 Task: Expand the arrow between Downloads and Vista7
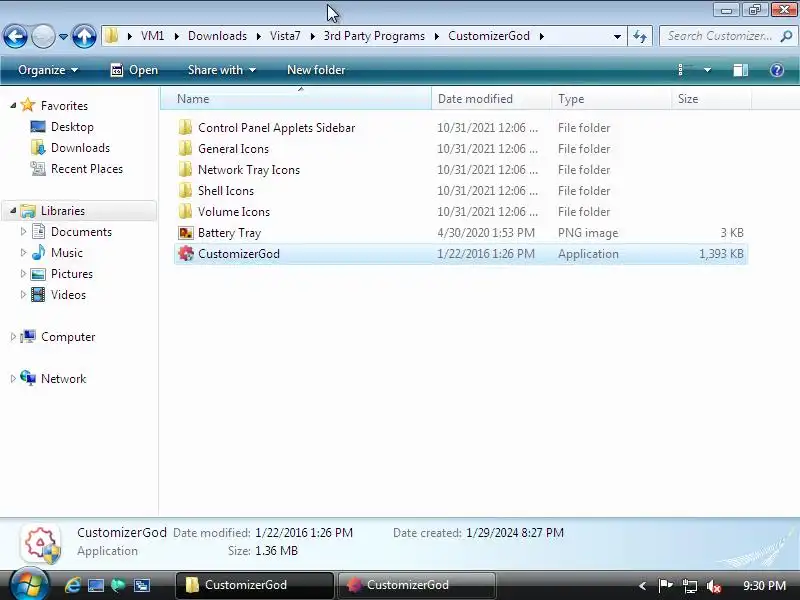click(x=259, y=36)
